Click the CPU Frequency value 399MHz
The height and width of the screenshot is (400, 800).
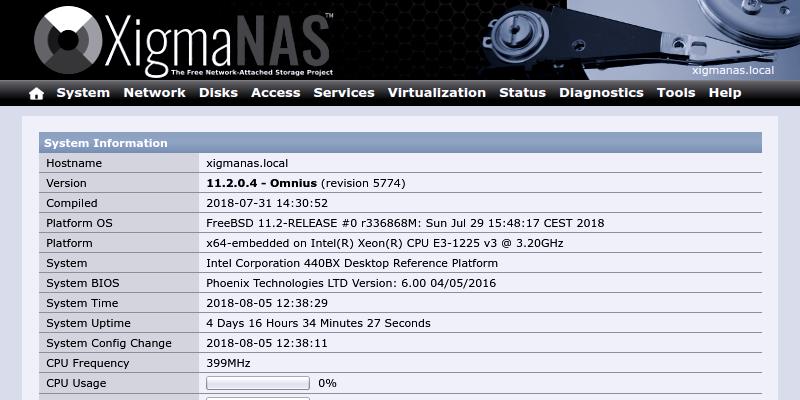click(x=228, y=363)
